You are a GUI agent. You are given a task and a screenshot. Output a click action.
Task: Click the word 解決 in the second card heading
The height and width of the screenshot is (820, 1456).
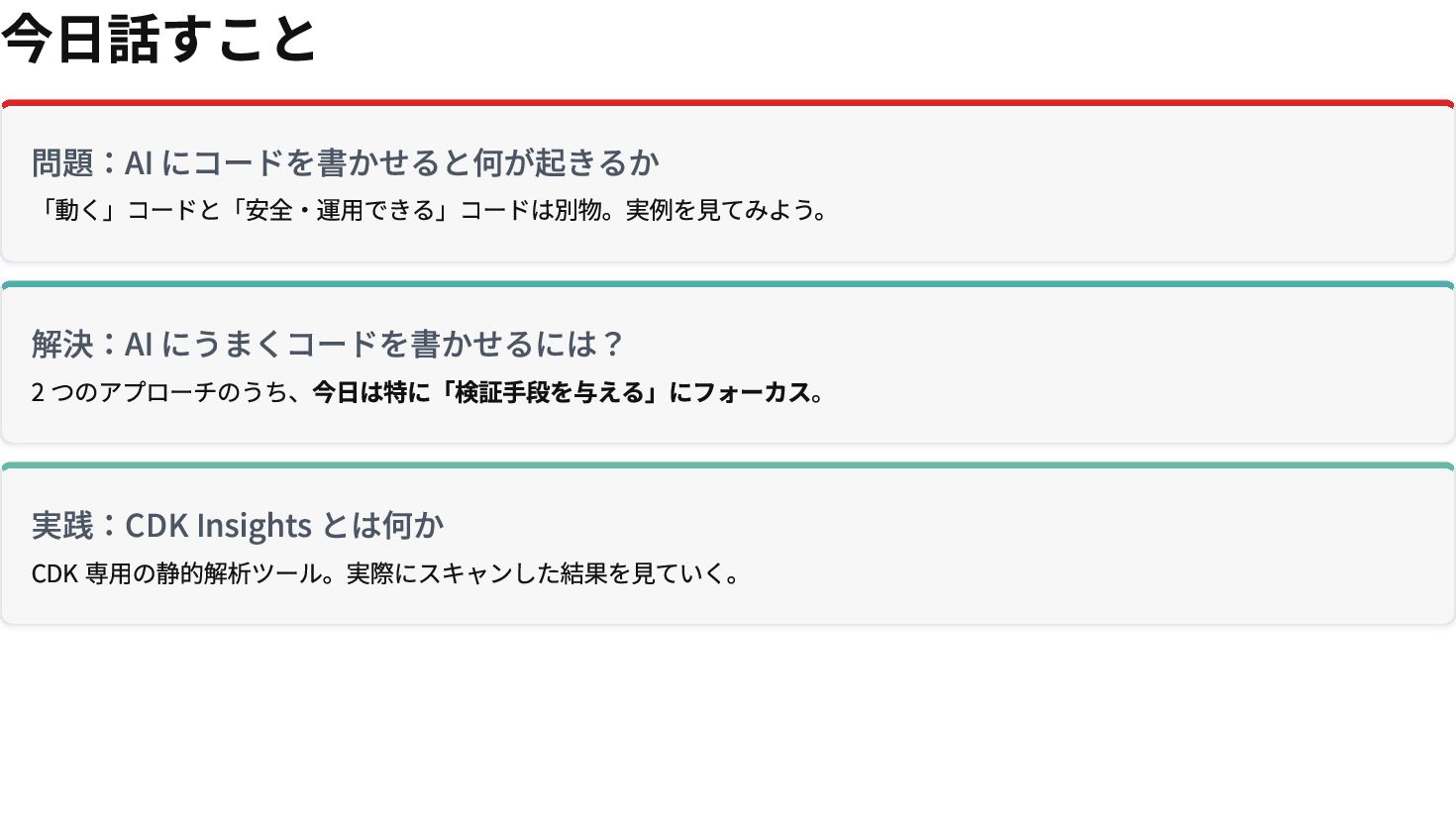click(61, 344)
